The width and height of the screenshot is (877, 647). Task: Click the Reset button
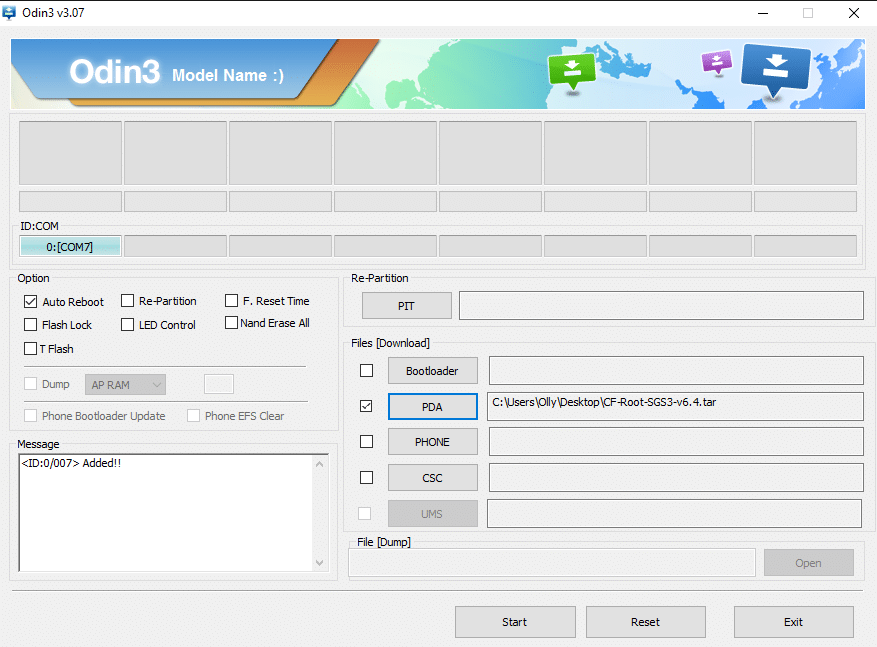645,622
